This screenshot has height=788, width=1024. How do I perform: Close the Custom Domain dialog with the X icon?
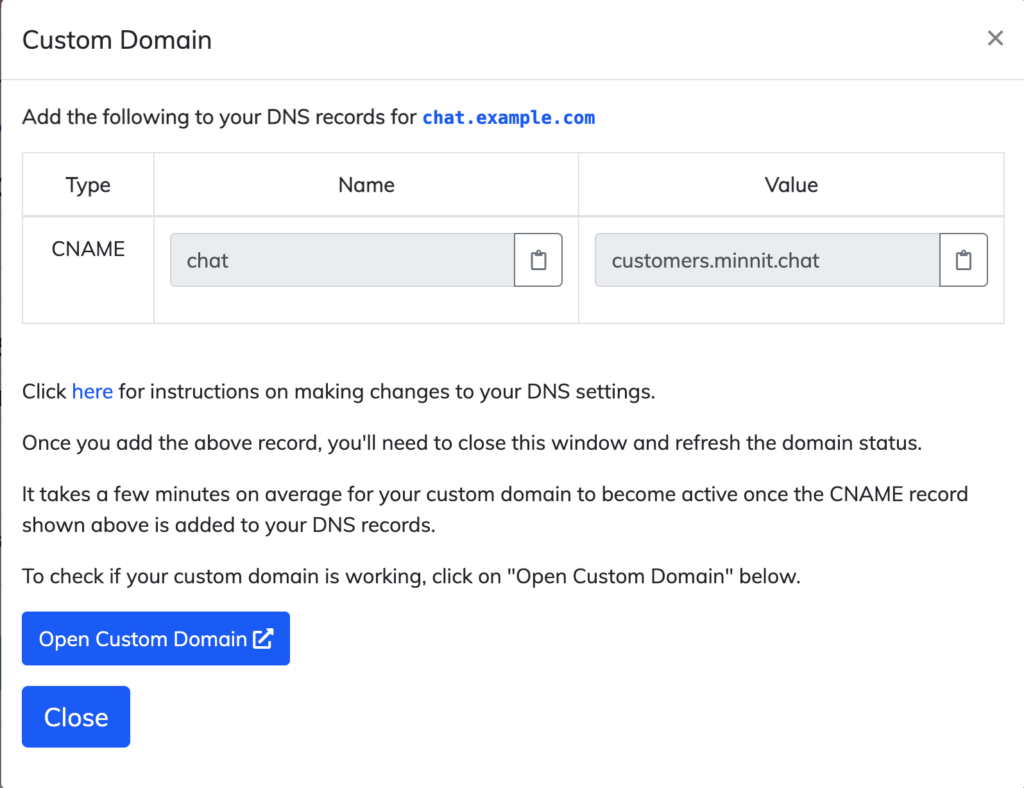(995, 39)
